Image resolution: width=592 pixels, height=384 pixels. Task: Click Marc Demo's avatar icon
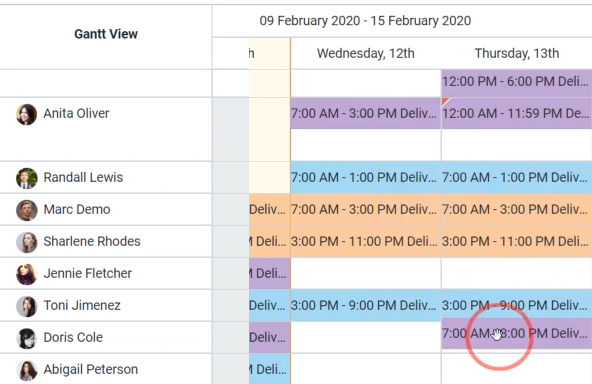click(26, 210)
